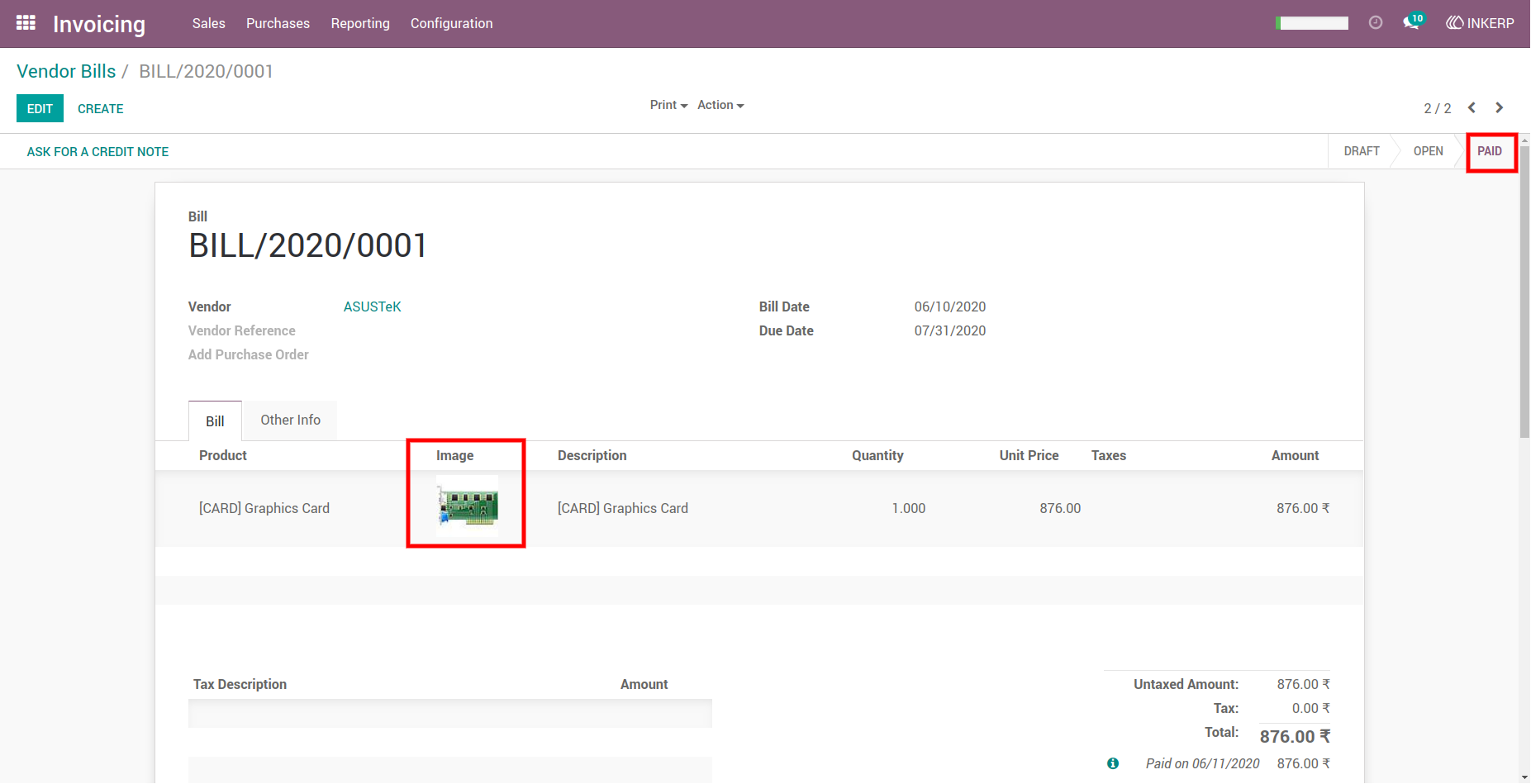Viewport: 1531px width, 784px height.
Task: Open the ASUSTeK vendor link
Action: coord(372,306)
